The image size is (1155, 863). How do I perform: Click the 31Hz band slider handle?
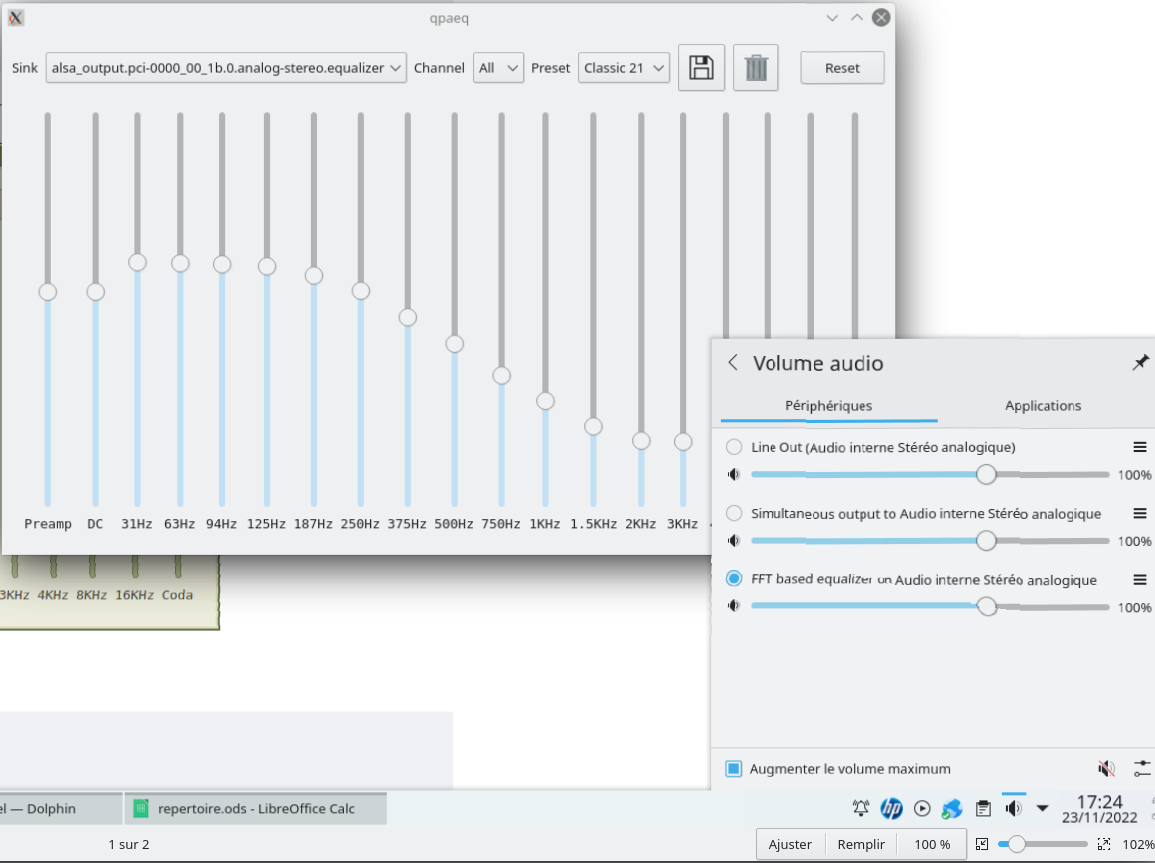[x=137, y=262]
